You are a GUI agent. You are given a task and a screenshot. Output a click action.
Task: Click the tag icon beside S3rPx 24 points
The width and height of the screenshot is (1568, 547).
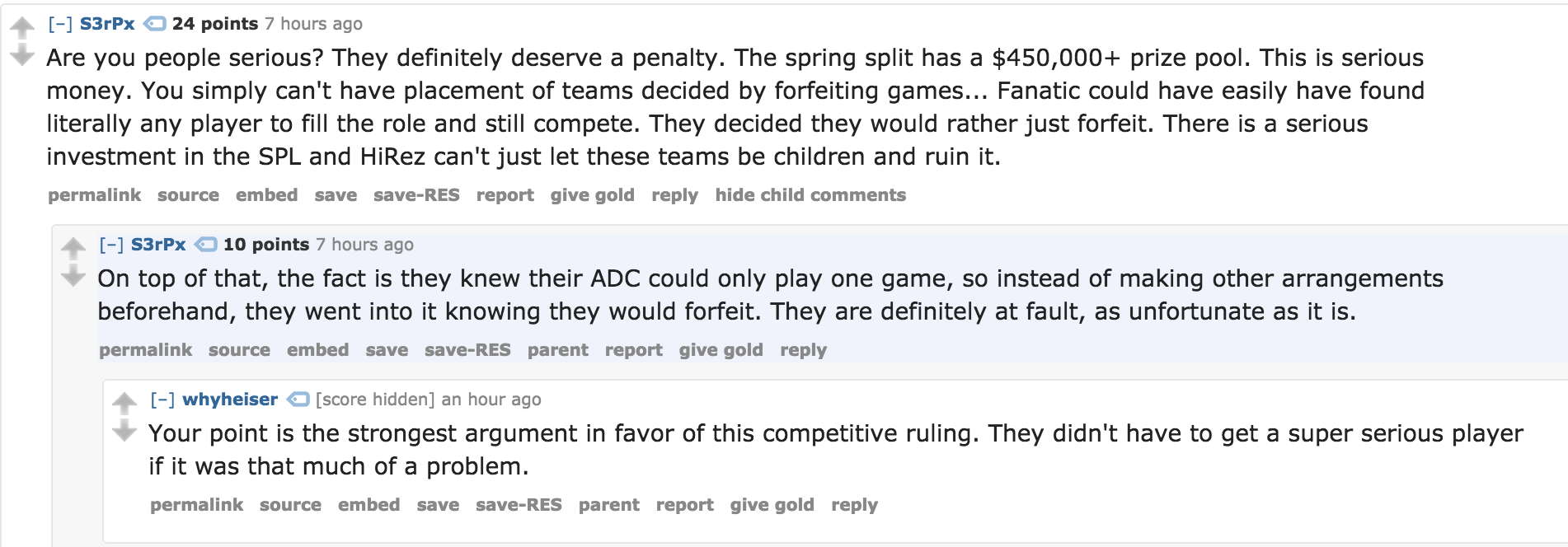coord(154,24)
